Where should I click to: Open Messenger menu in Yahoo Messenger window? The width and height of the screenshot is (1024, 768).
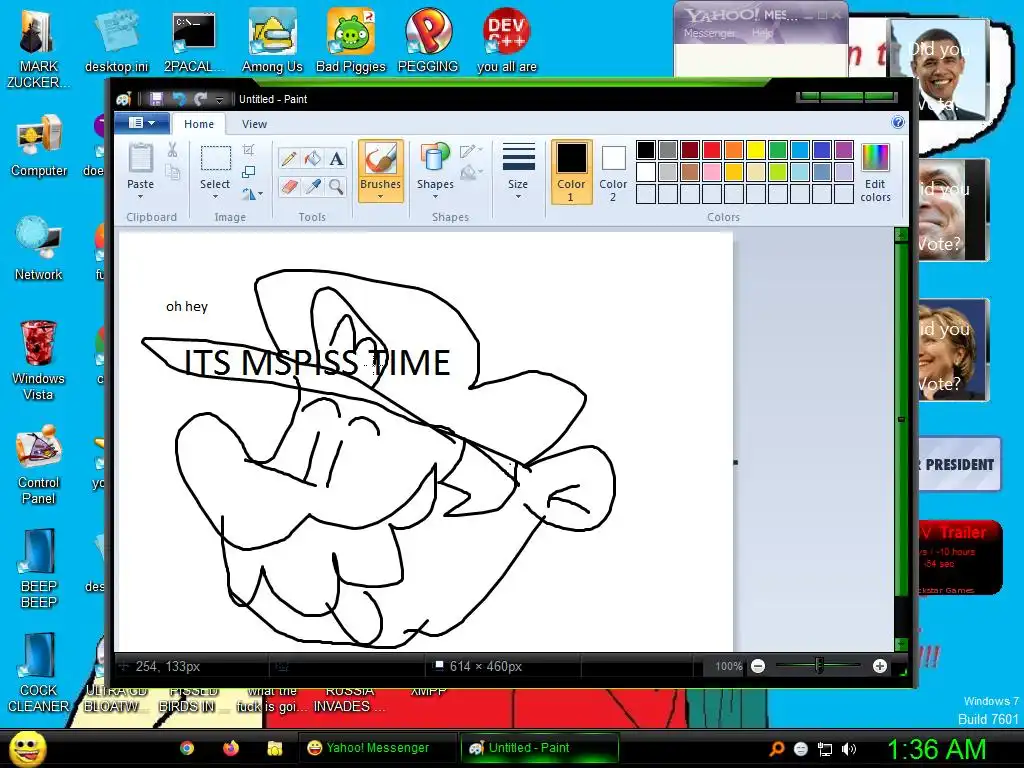coord(709,33)
